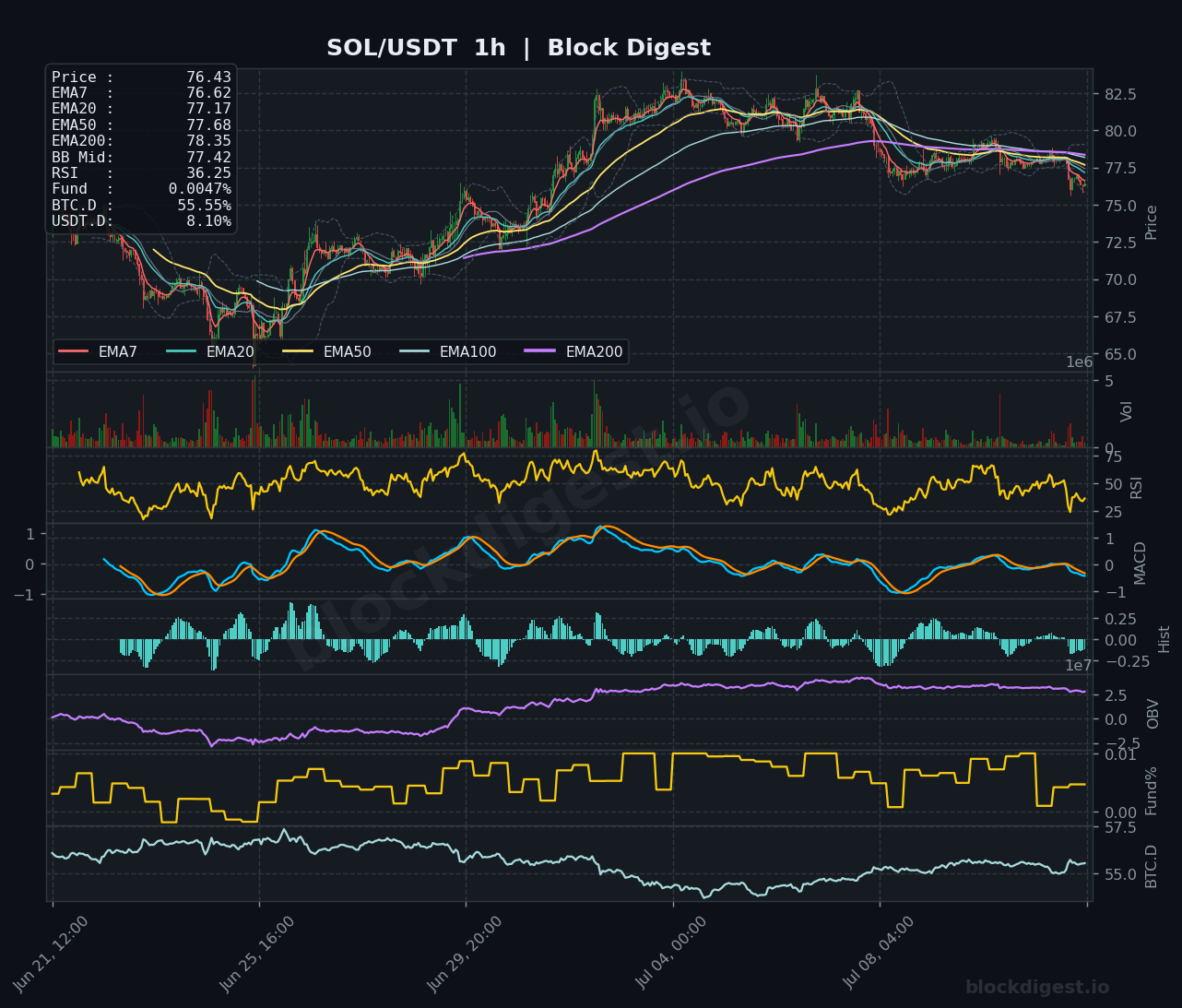The image size is (1182, 1008).
Task: Select the EMA20 value 77.17 in stats box
Action: pos(209,109)
